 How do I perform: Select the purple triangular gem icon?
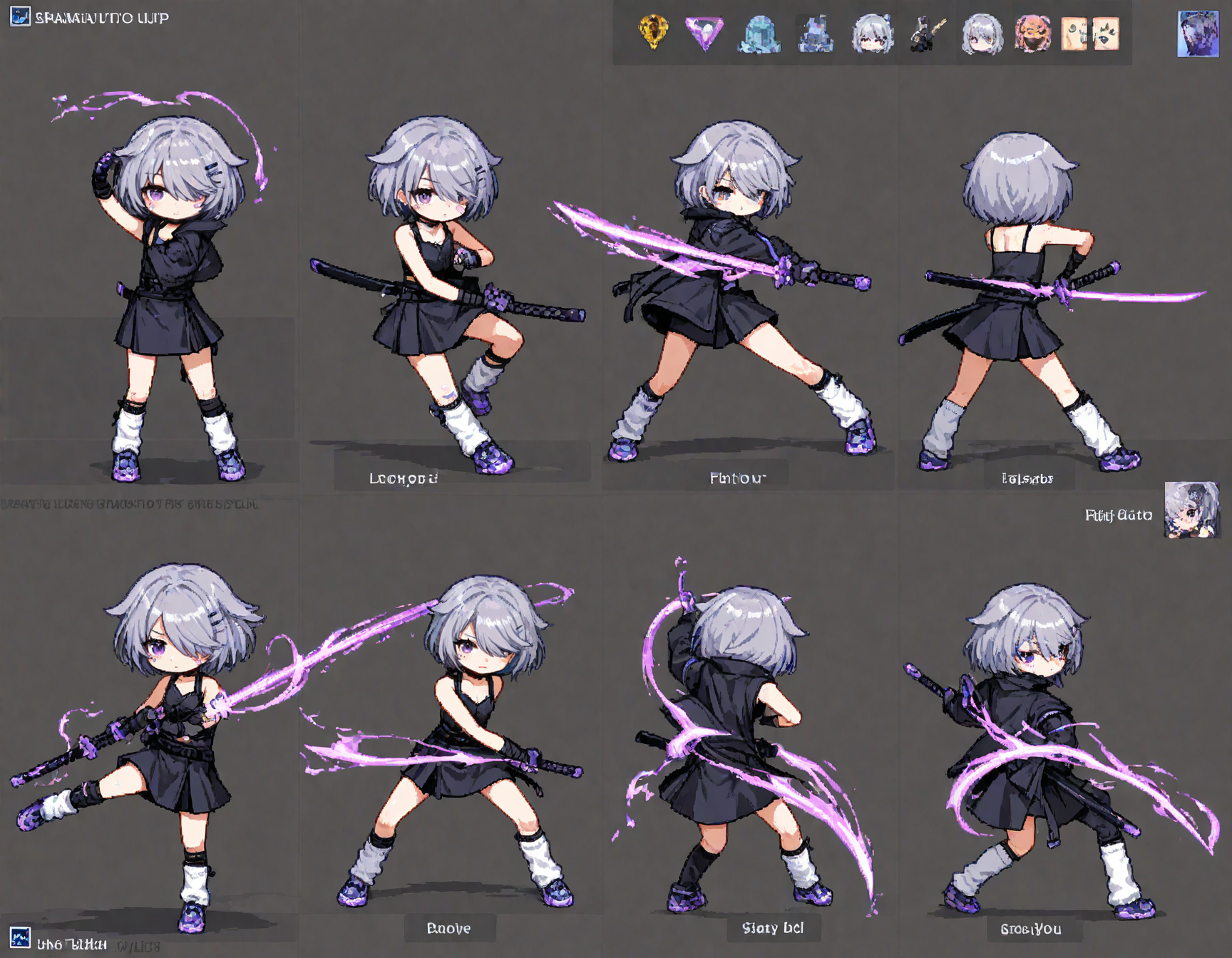[704, 34]
